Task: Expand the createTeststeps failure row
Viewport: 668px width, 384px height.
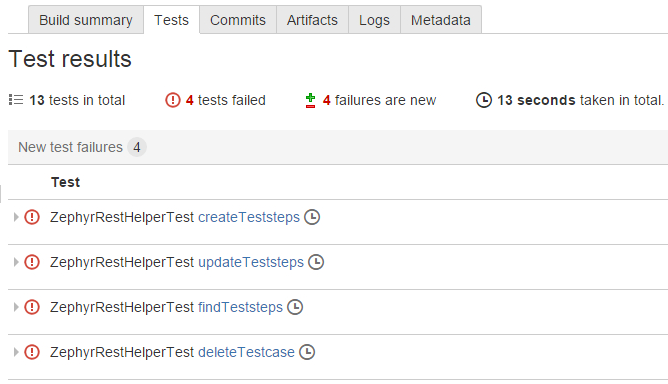Action: point(16,217)
